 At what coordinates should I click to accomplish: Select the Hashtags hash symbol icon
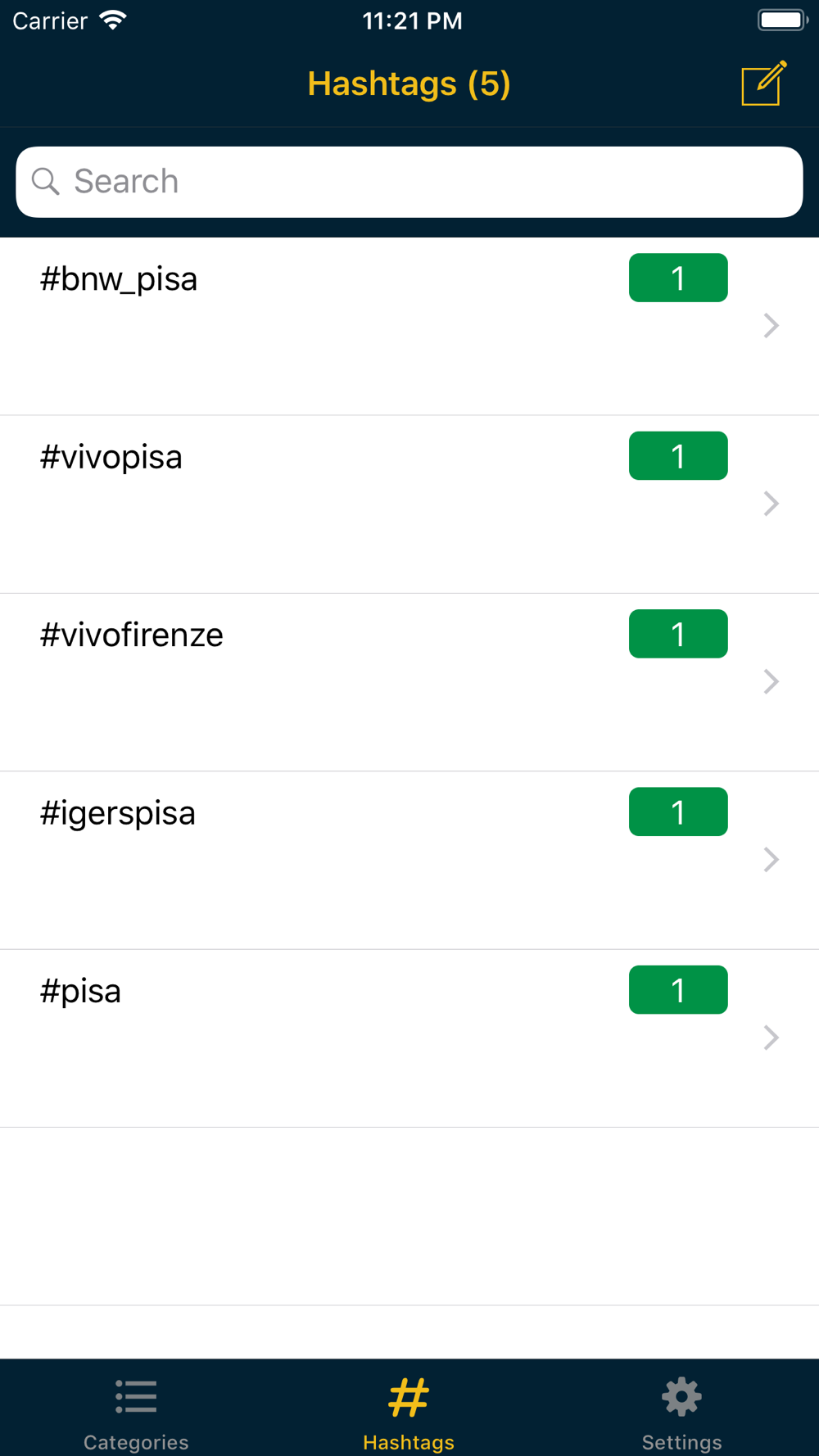tap(409, 1396)
